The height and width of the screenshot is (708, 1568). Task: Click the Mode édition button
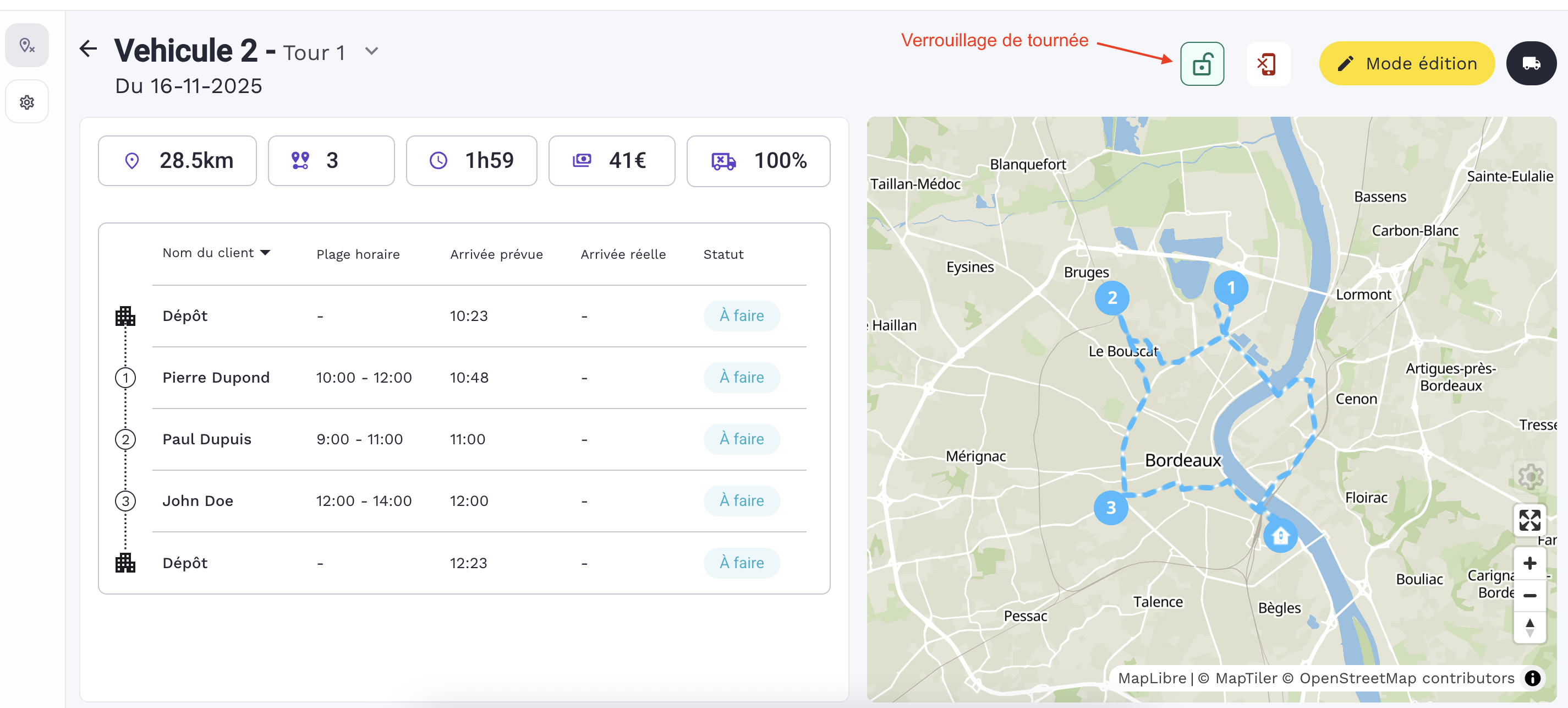point(1406,63)
